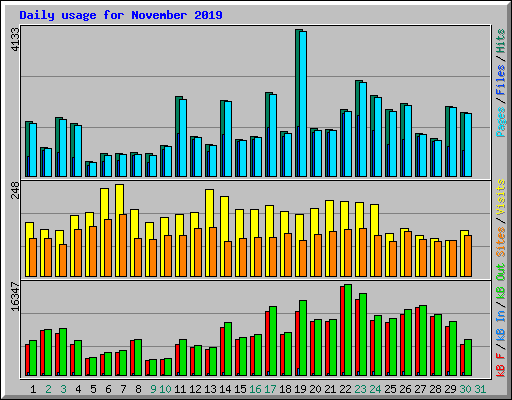Click the cyan hits bar for day 11
512x400 pixels.
coord(183,138)
